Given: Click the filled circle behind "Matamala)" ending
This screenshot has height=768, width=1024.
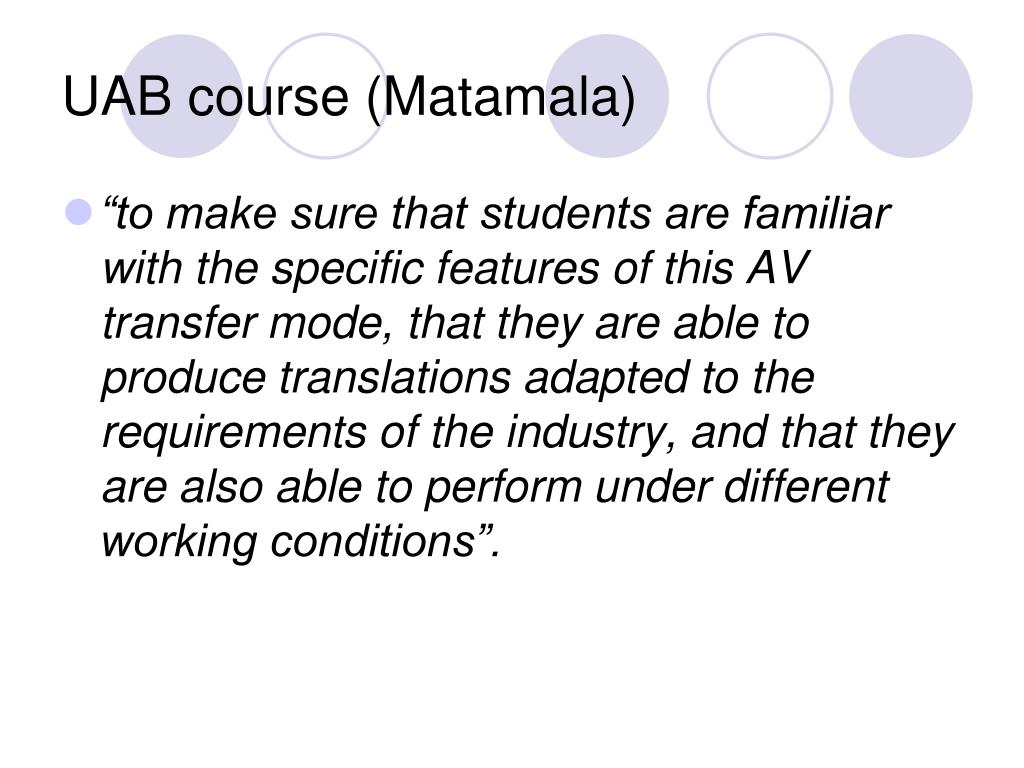Looking at the screenshot, I should click(x=607, y=96).
